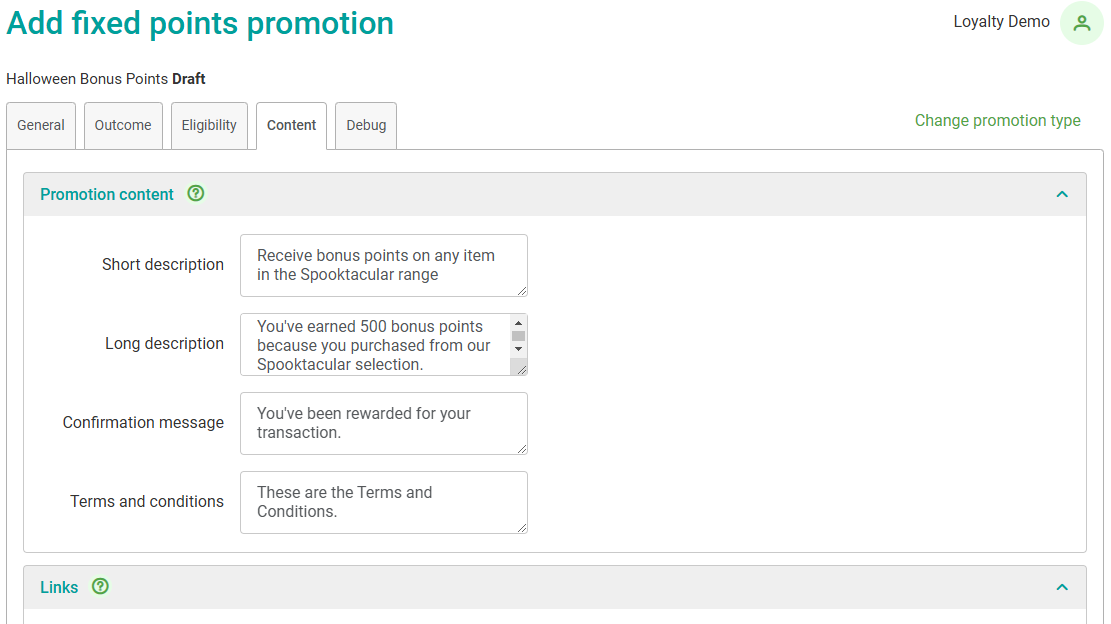Image resolution: width=1111 pixels, height=624 pixels.
Task: Click the Loyalty Demo account name
Action: pos(1001,22)
